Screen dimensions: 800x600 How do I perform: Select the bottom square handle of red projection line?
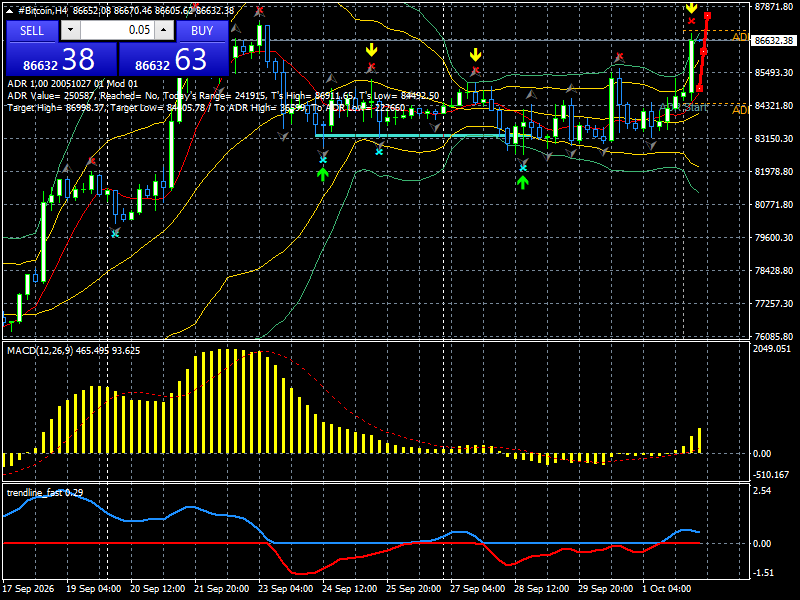point(699,89)
